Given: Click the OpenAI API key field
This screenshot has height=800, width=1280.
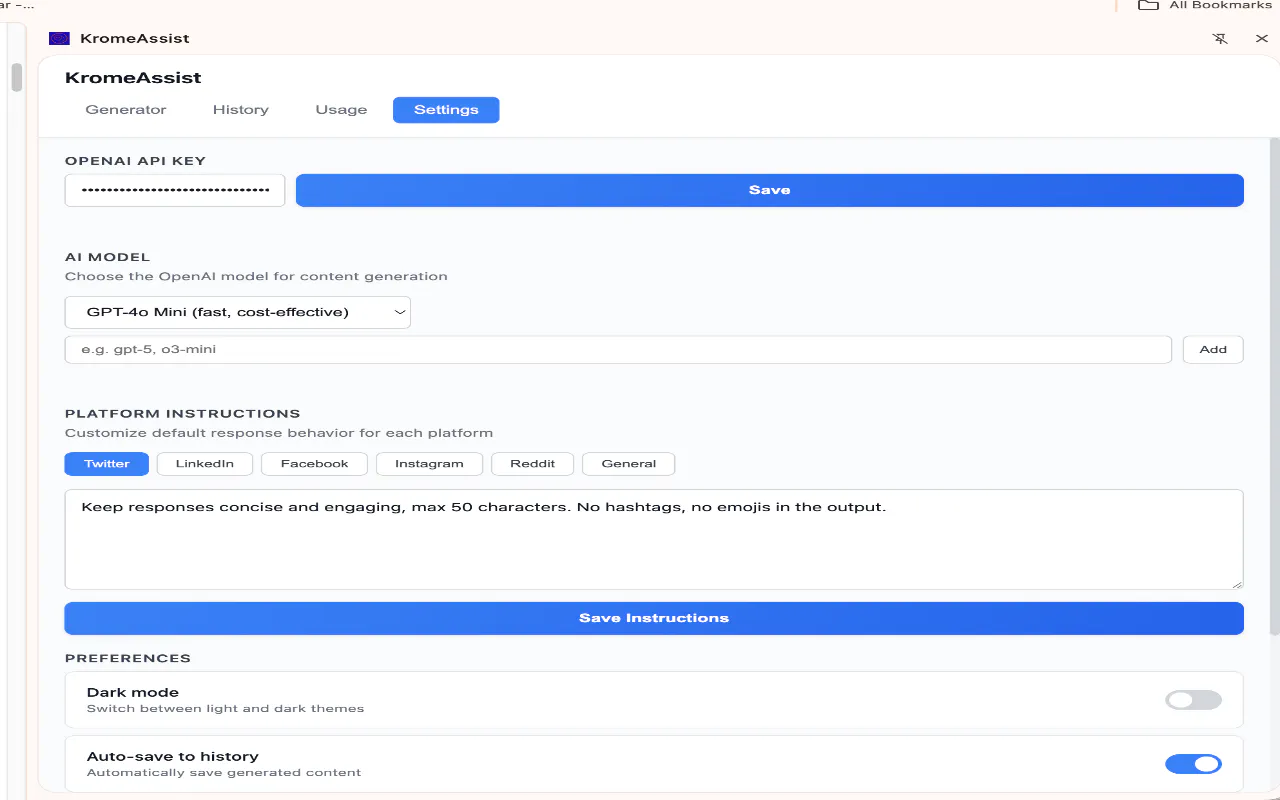Looking at the screenshot, I should point(175,190).
